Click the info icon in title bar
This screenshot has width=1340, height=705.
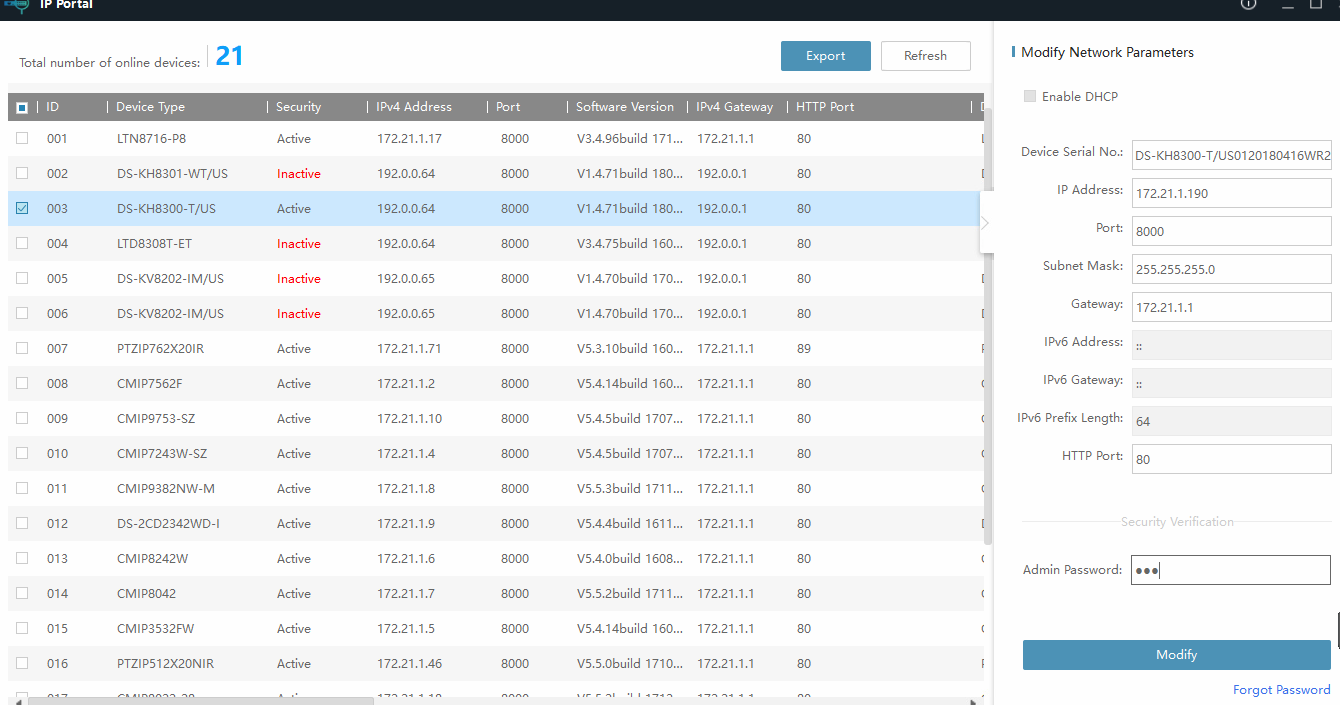pyautogui.click(x=1248, y=4)
